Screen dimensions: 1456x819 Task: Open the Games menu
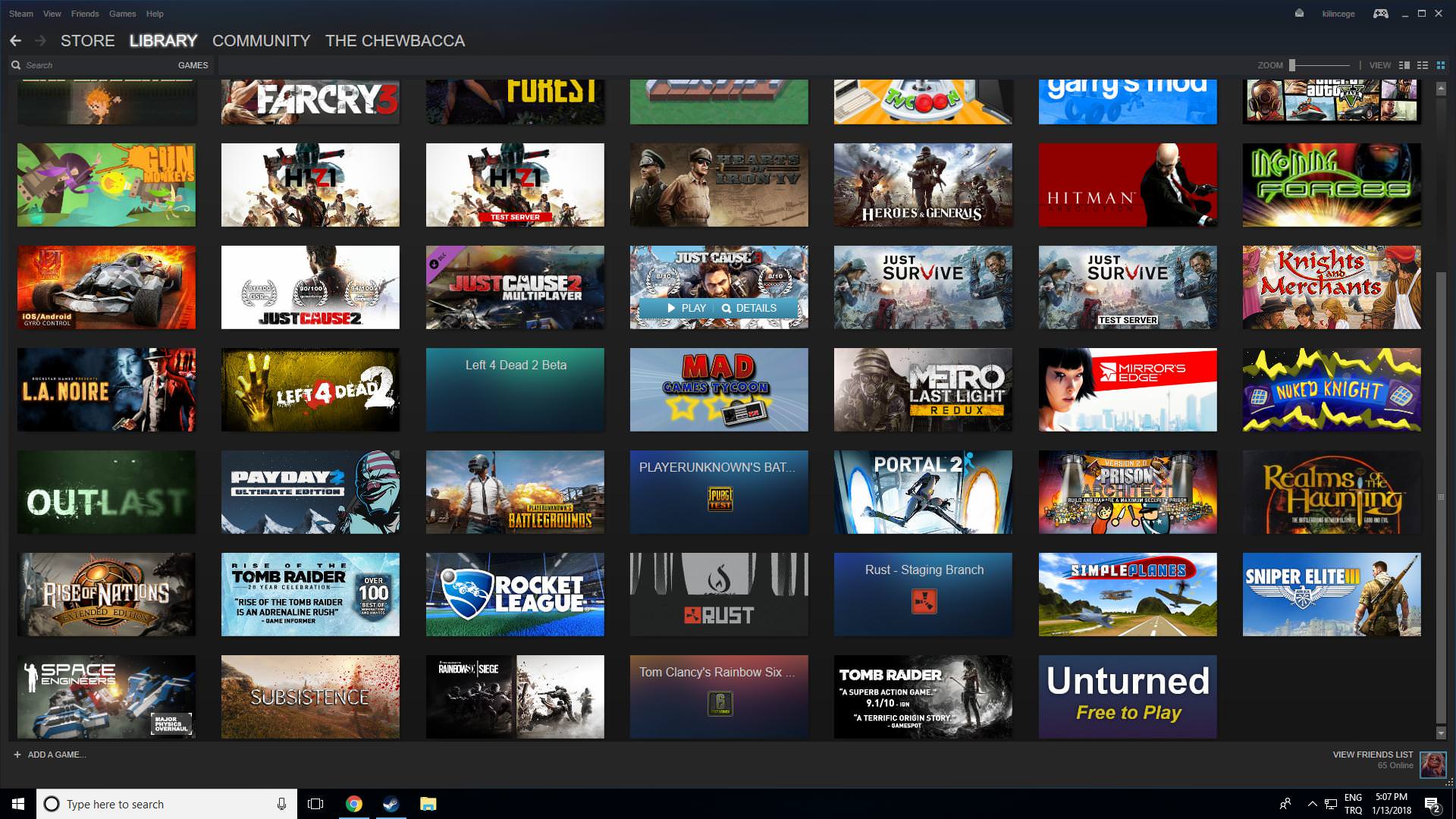tap(122, 14)
